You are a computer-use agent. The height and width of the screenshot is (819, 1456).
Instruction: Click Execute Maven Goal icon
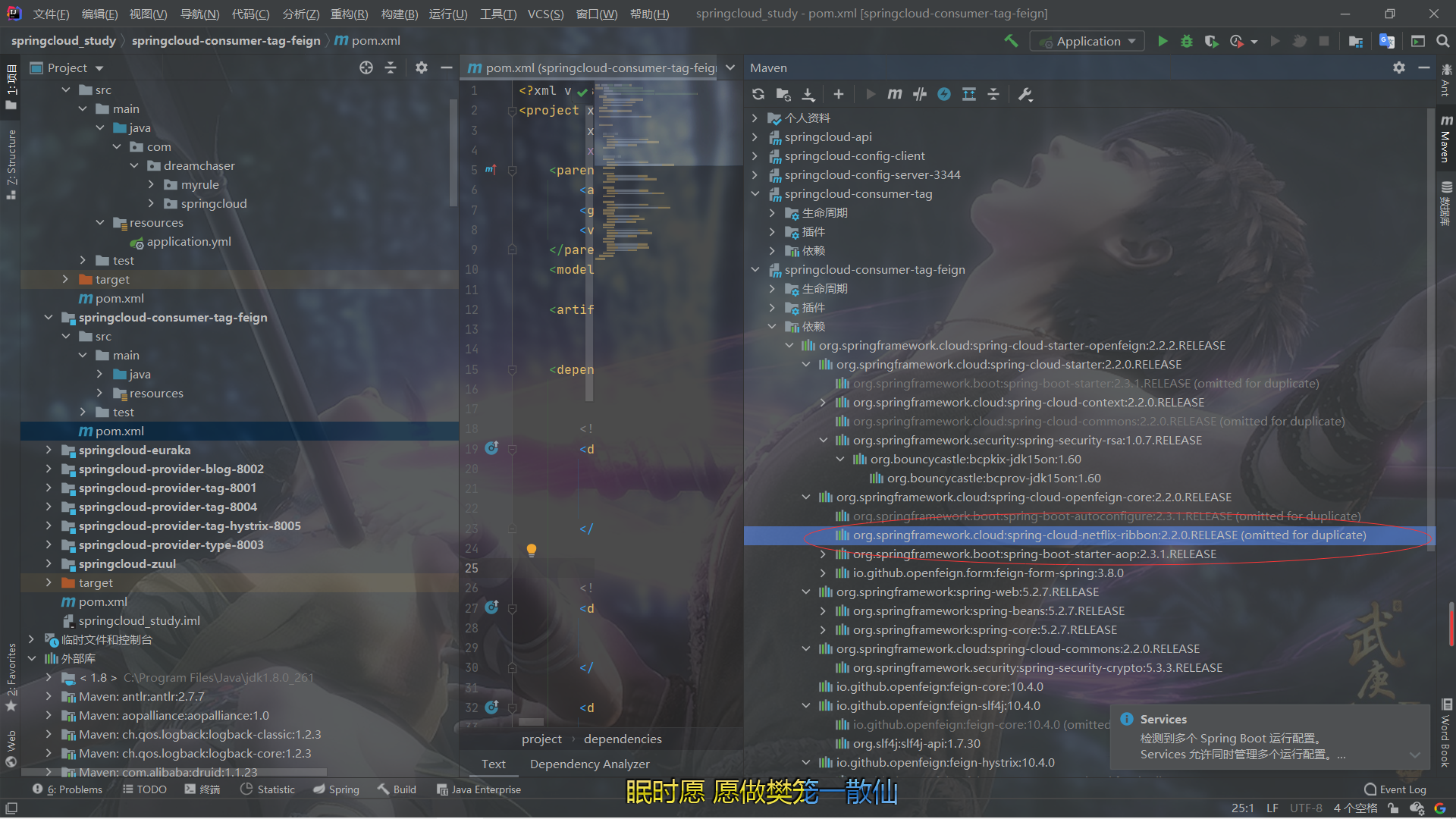point(895,94)
